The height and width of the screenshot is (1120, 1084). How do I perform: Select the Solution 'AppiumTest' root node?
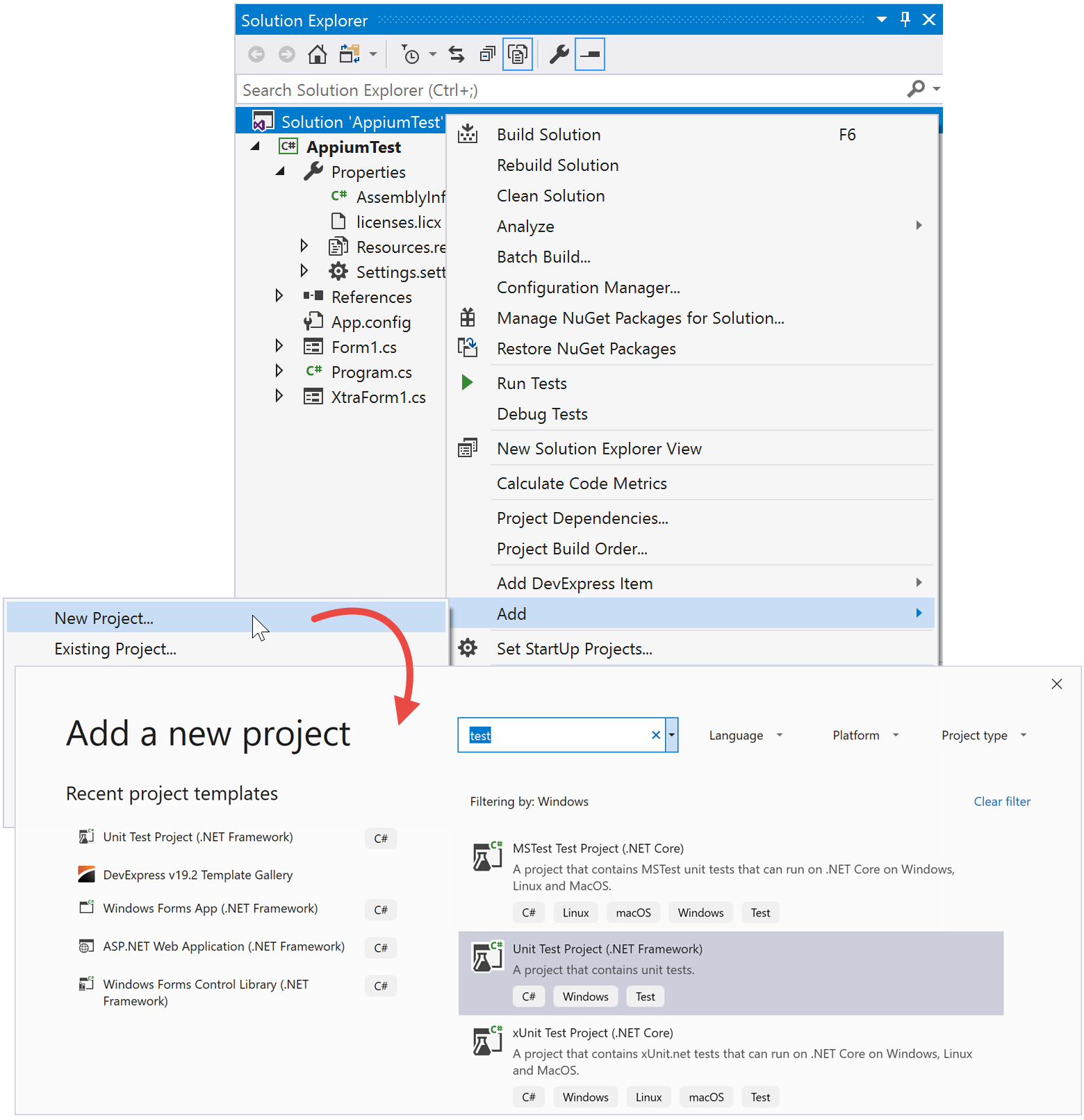pos(347,122)
